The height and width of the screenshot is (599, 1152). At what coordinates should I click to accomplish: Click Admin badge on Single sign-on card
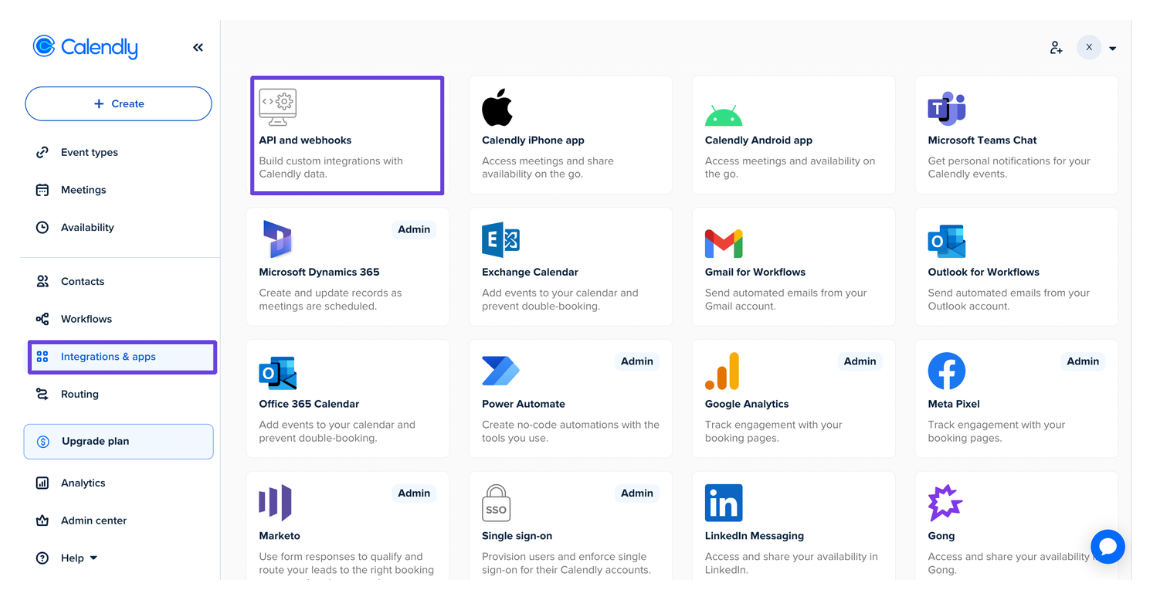point(637,493)
